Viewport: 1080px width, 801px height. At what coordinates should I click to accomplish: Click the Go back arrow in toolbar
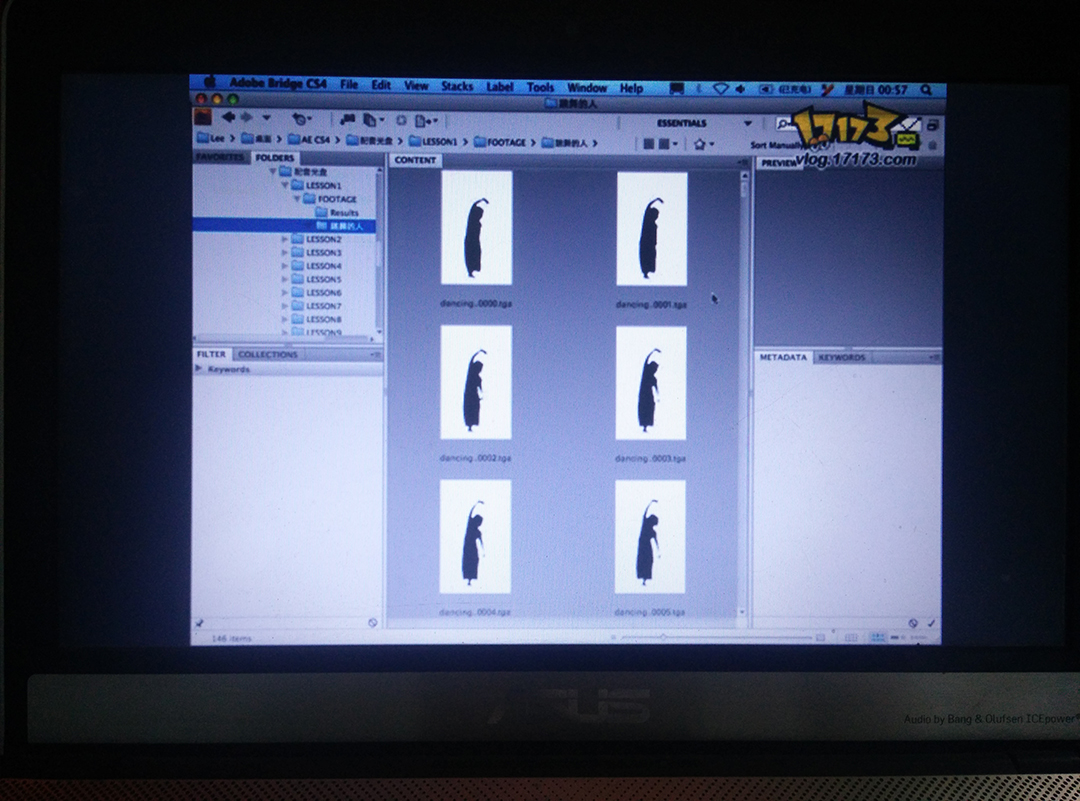[228, 118]
